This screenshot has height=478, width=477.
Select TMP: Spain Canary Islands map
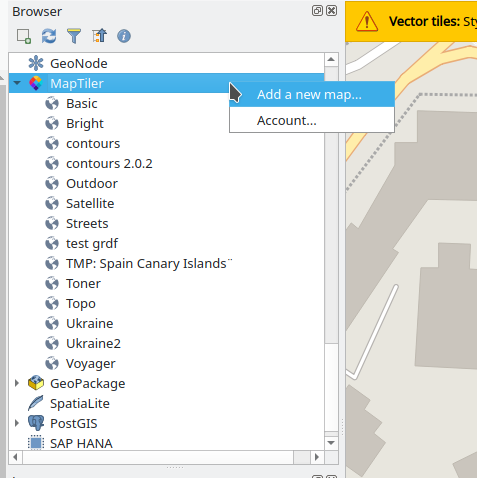coord(149,263)
